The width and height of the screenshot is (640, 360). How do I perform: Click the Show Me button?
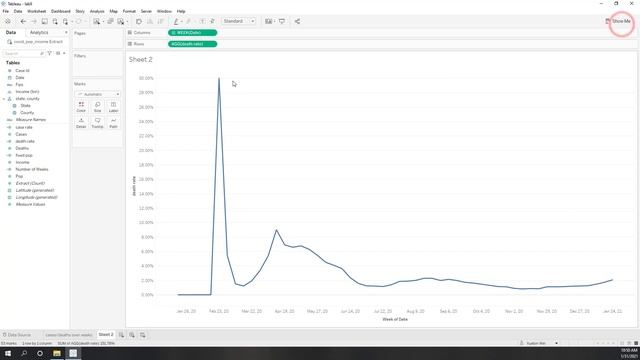(x=618, y=21)
